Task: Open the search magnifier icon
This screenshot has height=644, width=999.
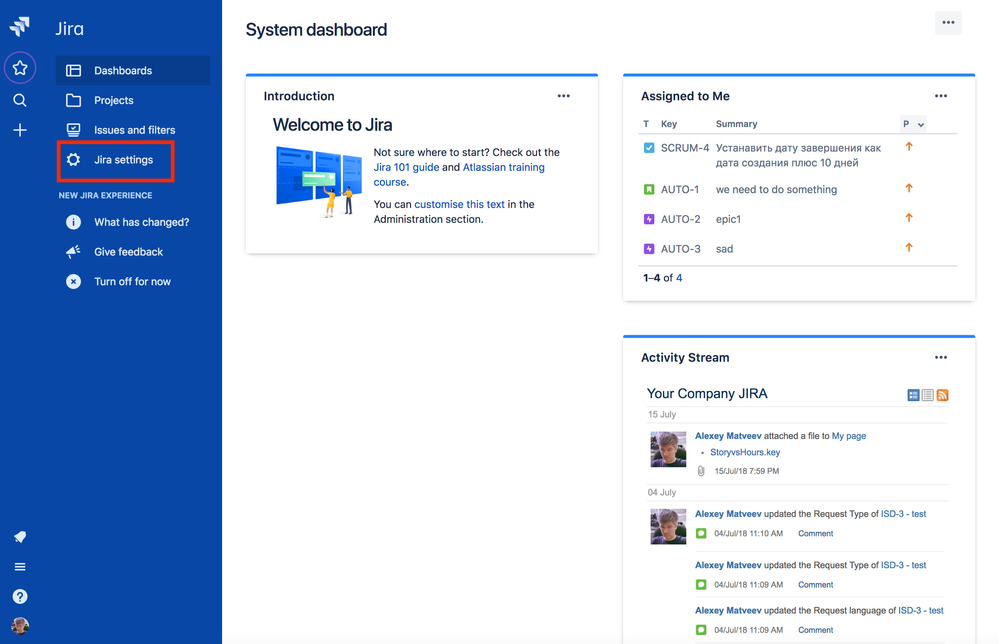Action: pyautogui.click(x=20, y=100)
